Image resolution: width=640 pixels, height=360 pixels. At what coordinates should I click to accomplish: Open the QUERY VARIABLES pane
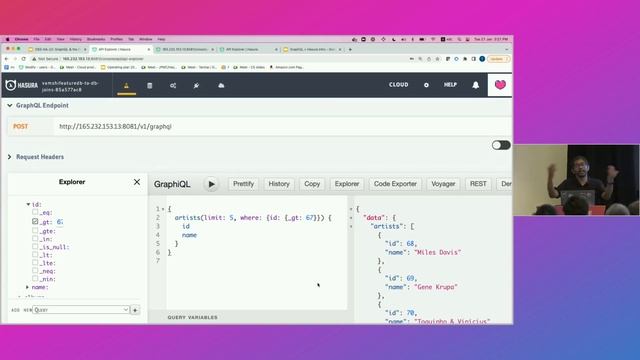tap(192, 317)
